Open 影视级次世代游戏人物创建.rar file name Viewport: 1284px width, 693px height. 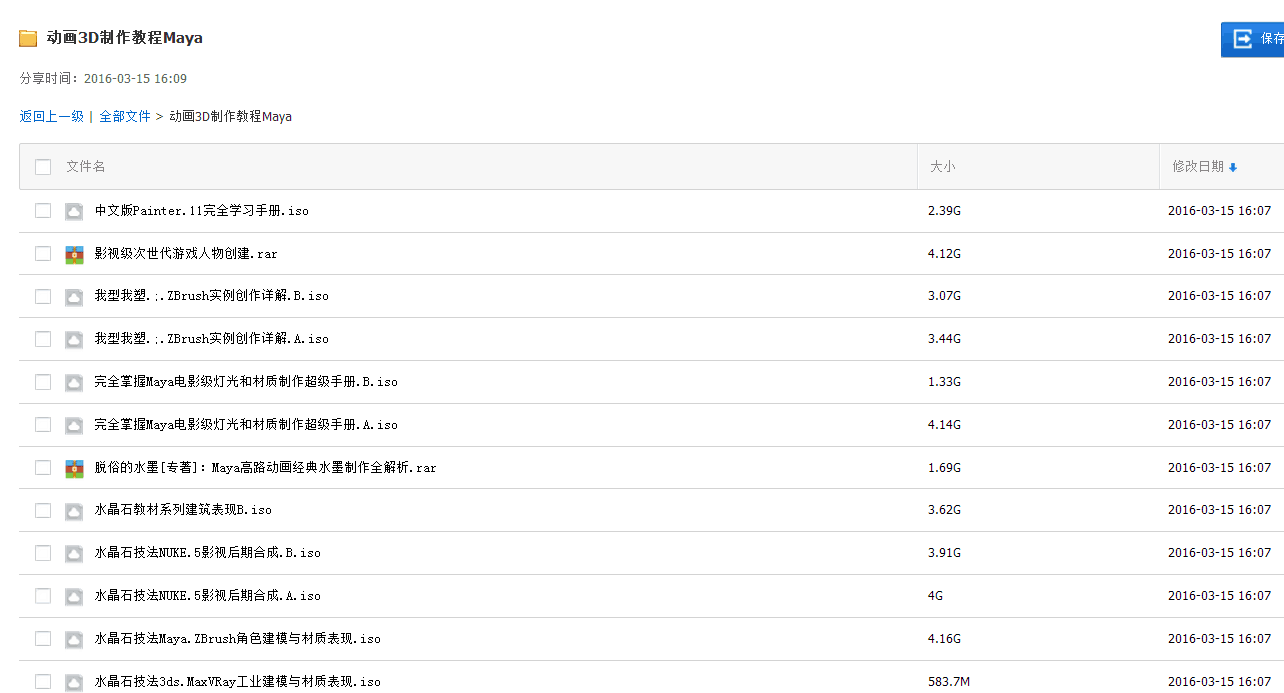pyautogui.click(x=186, y=254)
